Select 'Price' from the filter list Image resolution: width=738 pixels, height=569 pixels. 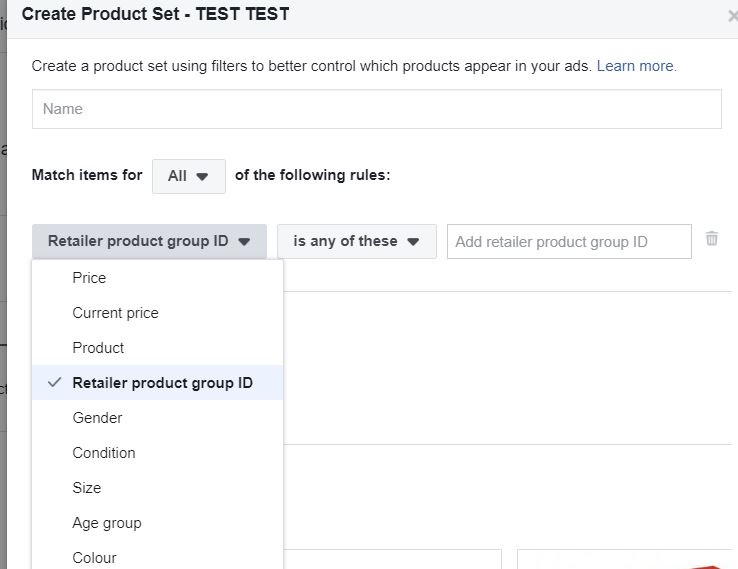[89, 278]
